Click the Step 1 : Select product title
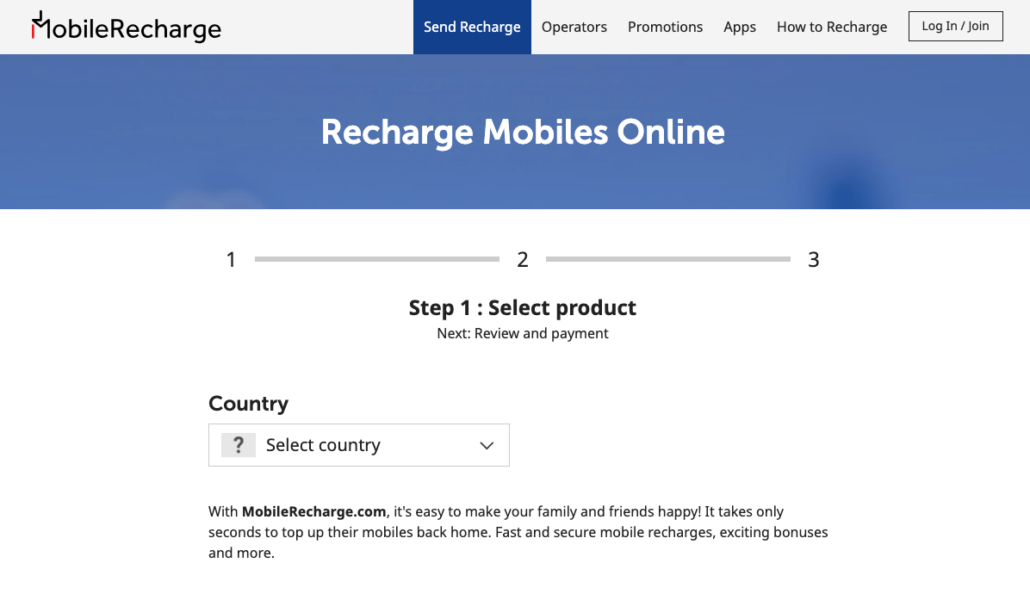The height and width of the screenshot is (600, 1030). [x=522, y=308]
